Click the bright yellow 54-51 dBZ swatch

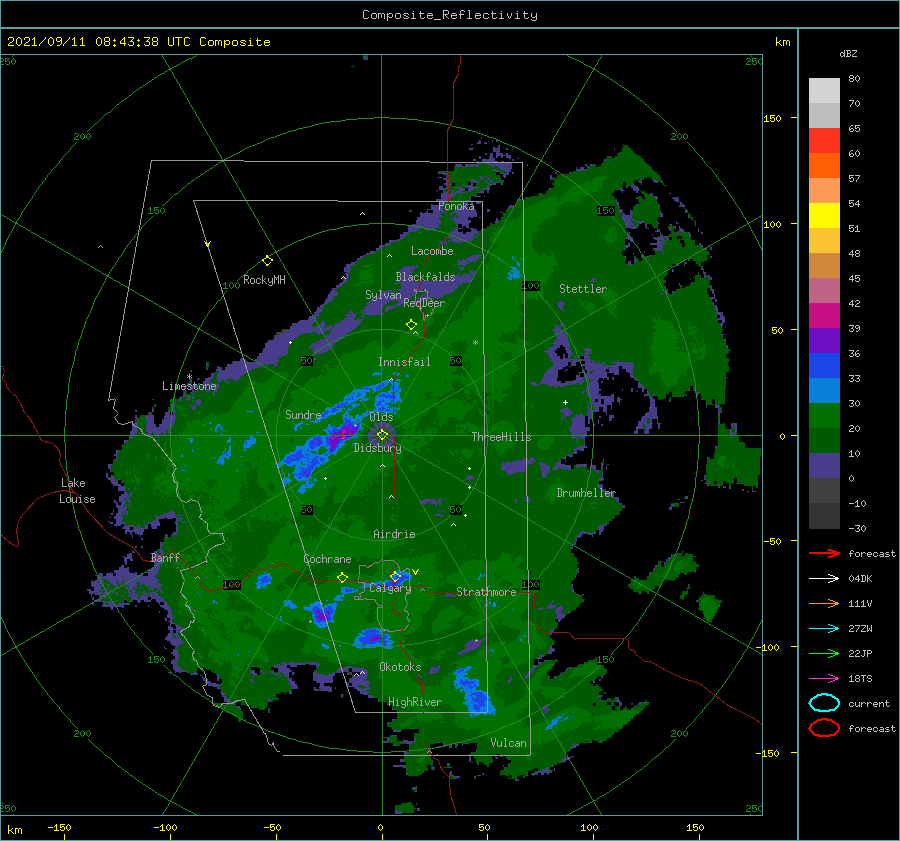(x=824, y=215)
